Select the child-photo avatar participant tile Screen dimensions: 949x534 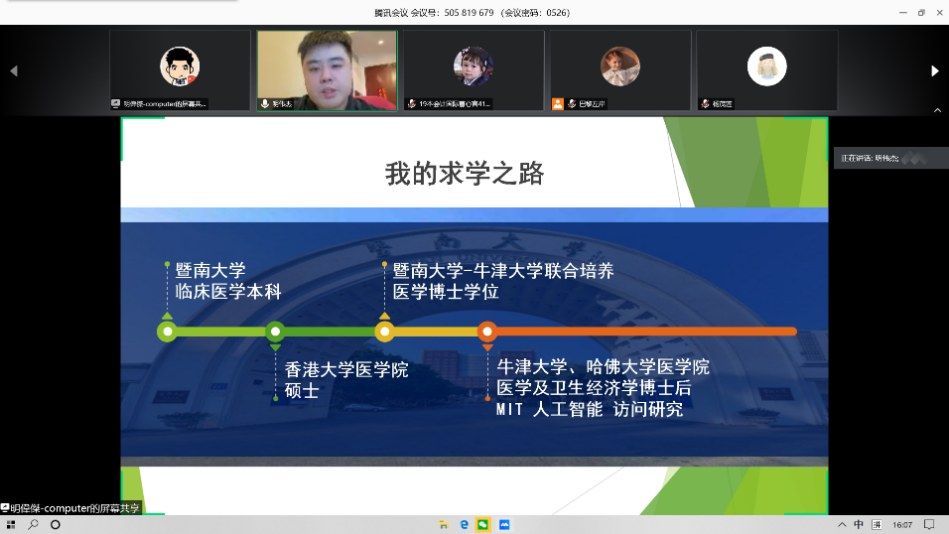[473, 70]
